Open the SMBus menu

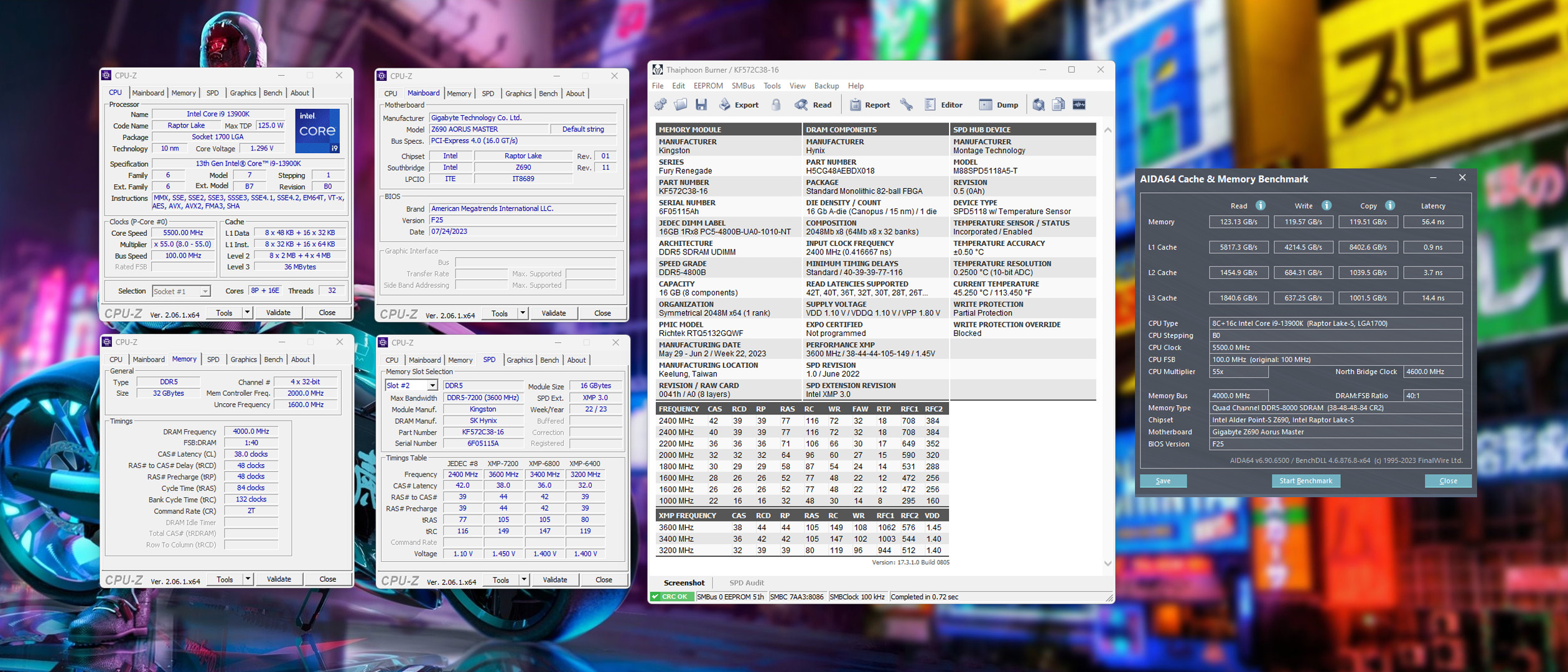[743, 86]
